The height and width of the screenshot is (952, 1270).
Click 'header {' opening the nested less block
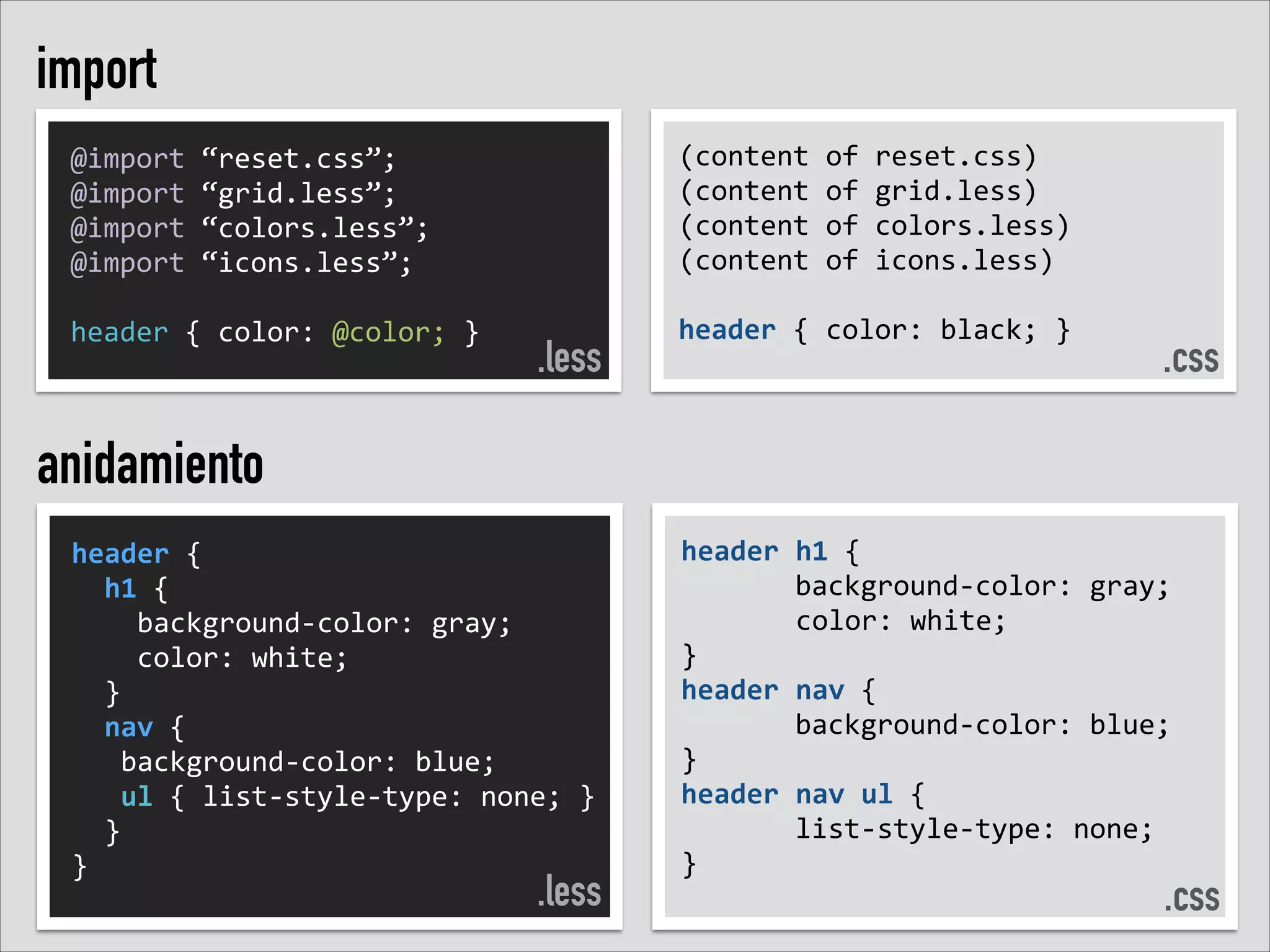(136, 553)
